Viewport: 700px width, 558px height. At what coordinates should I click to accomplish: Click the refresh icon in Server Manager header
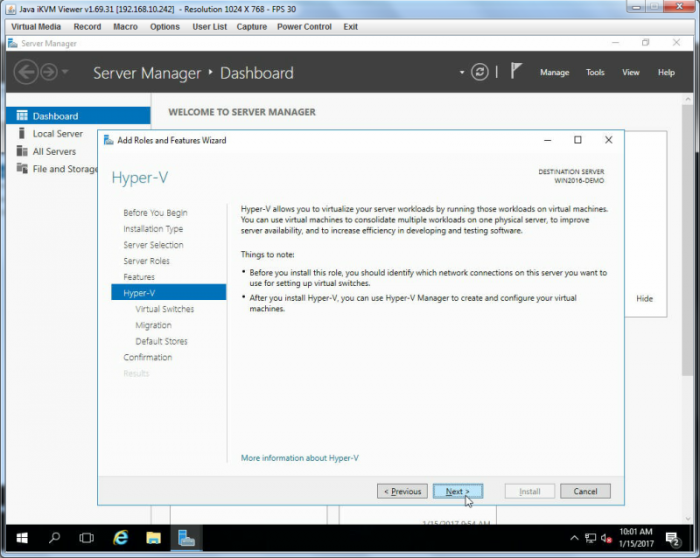click(480, 72)
